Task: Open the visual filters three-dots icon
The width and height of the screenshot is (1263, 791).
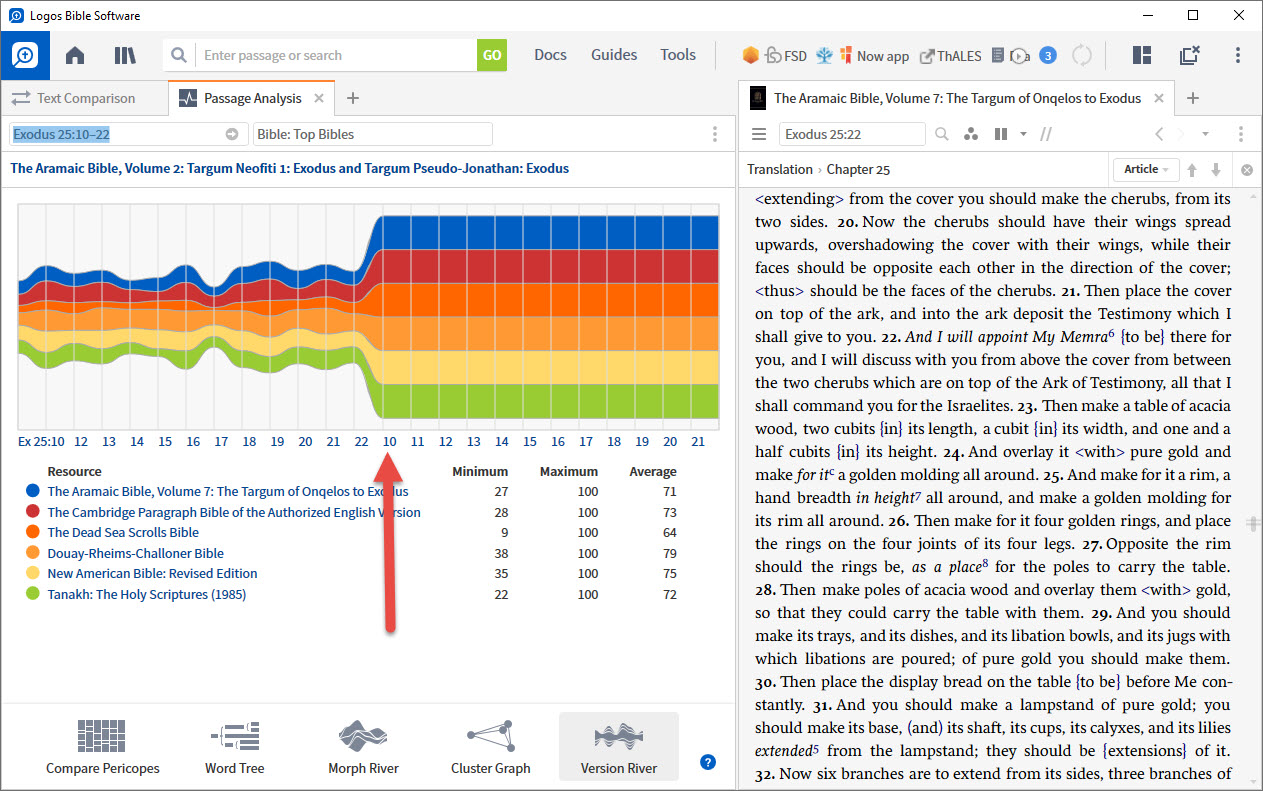Action: (x=970, y=134)
